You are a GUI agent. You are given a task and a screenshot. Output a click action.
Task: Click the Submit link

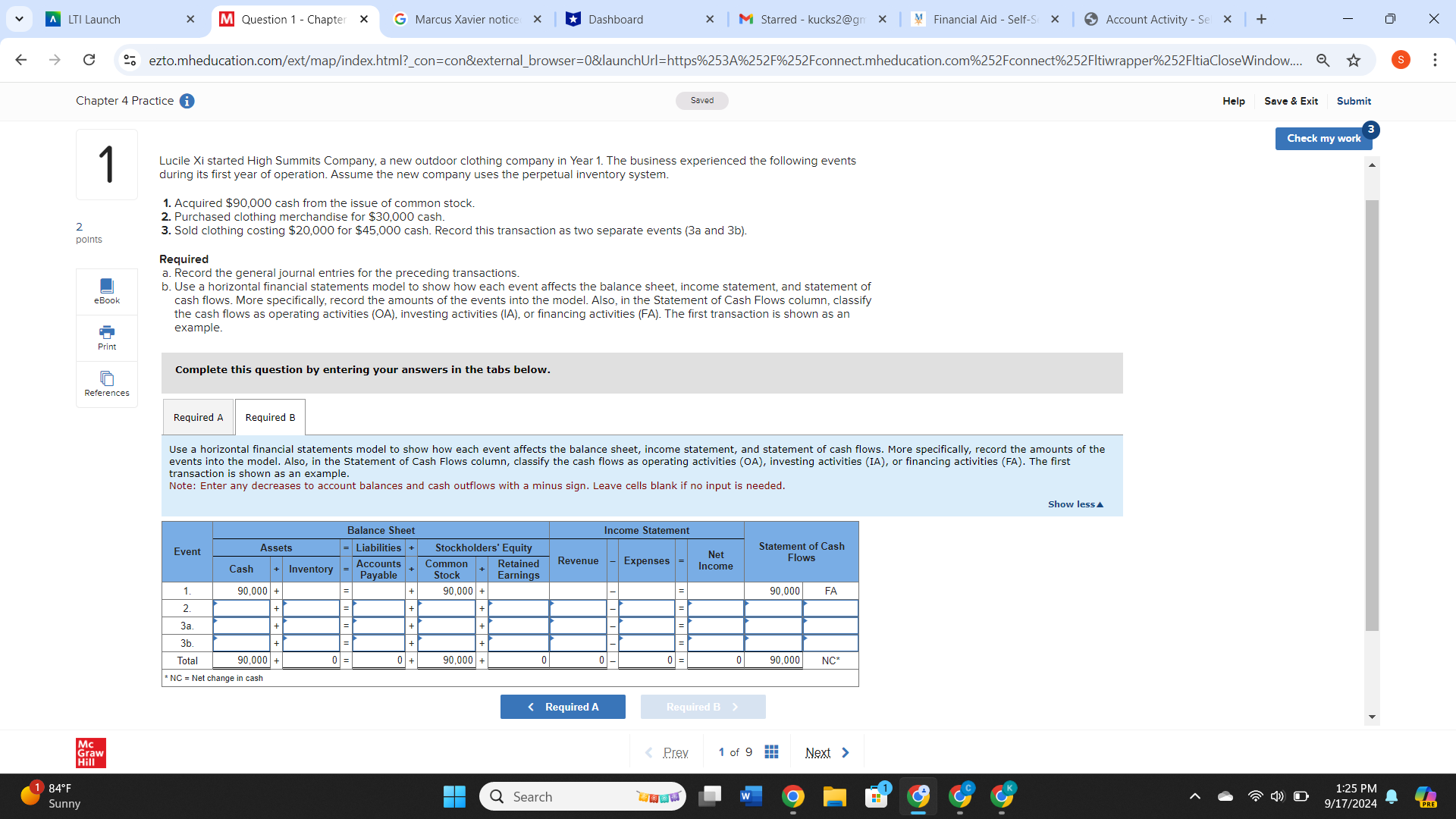[1354, 101]
